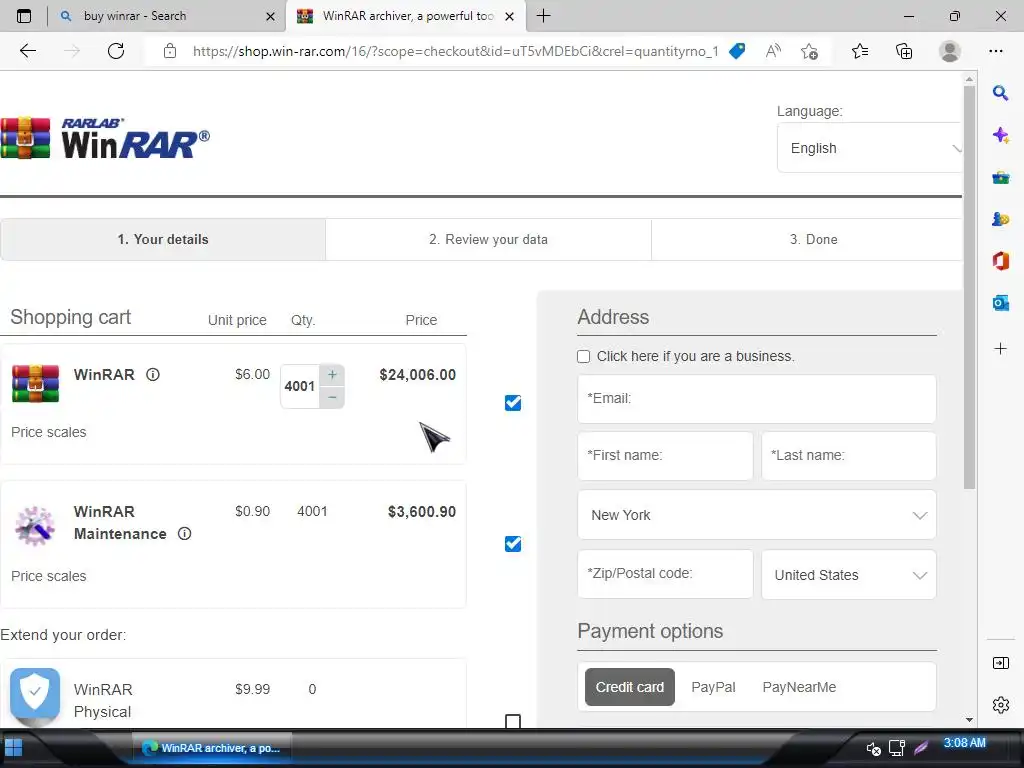Open the Collections panel

904,51
